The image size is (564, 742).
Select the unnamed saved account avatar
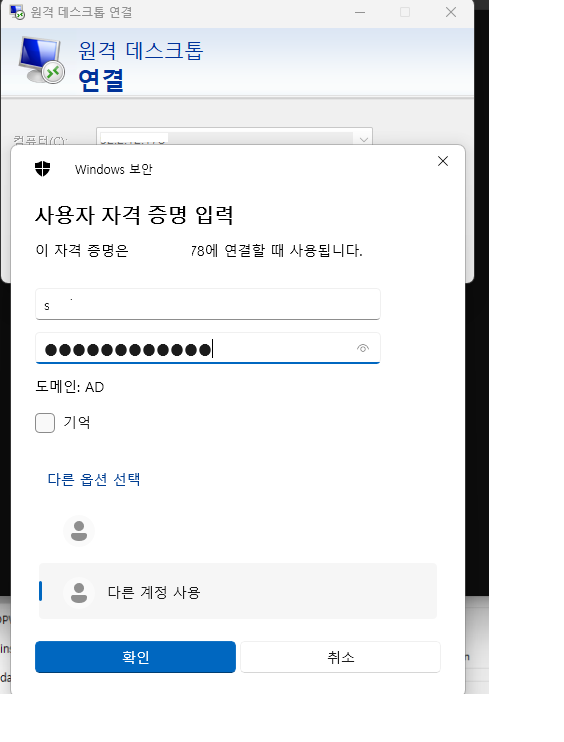(79, 531)
